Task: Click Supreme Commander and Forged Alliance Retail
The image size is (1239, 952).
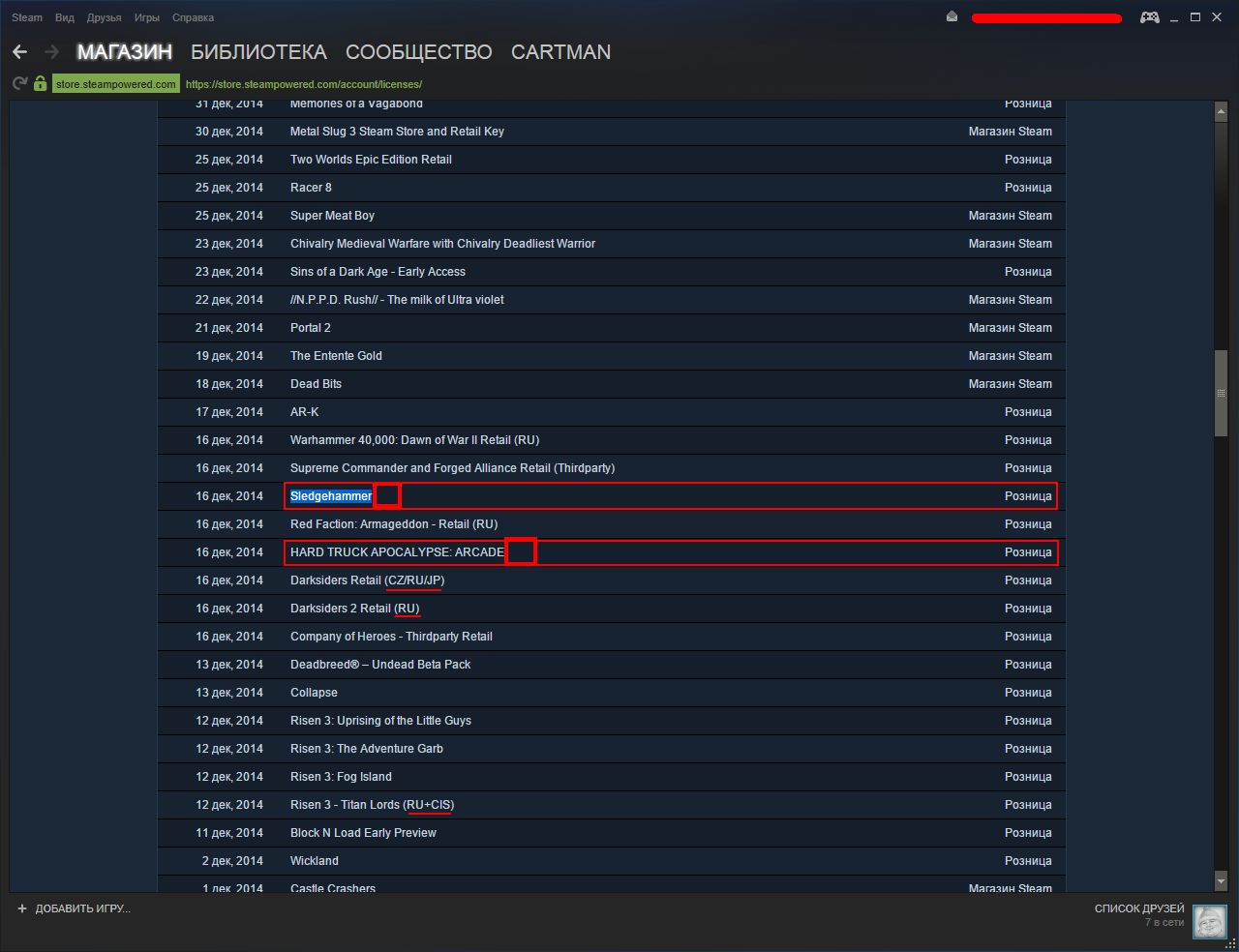Action: click(452, 468)
